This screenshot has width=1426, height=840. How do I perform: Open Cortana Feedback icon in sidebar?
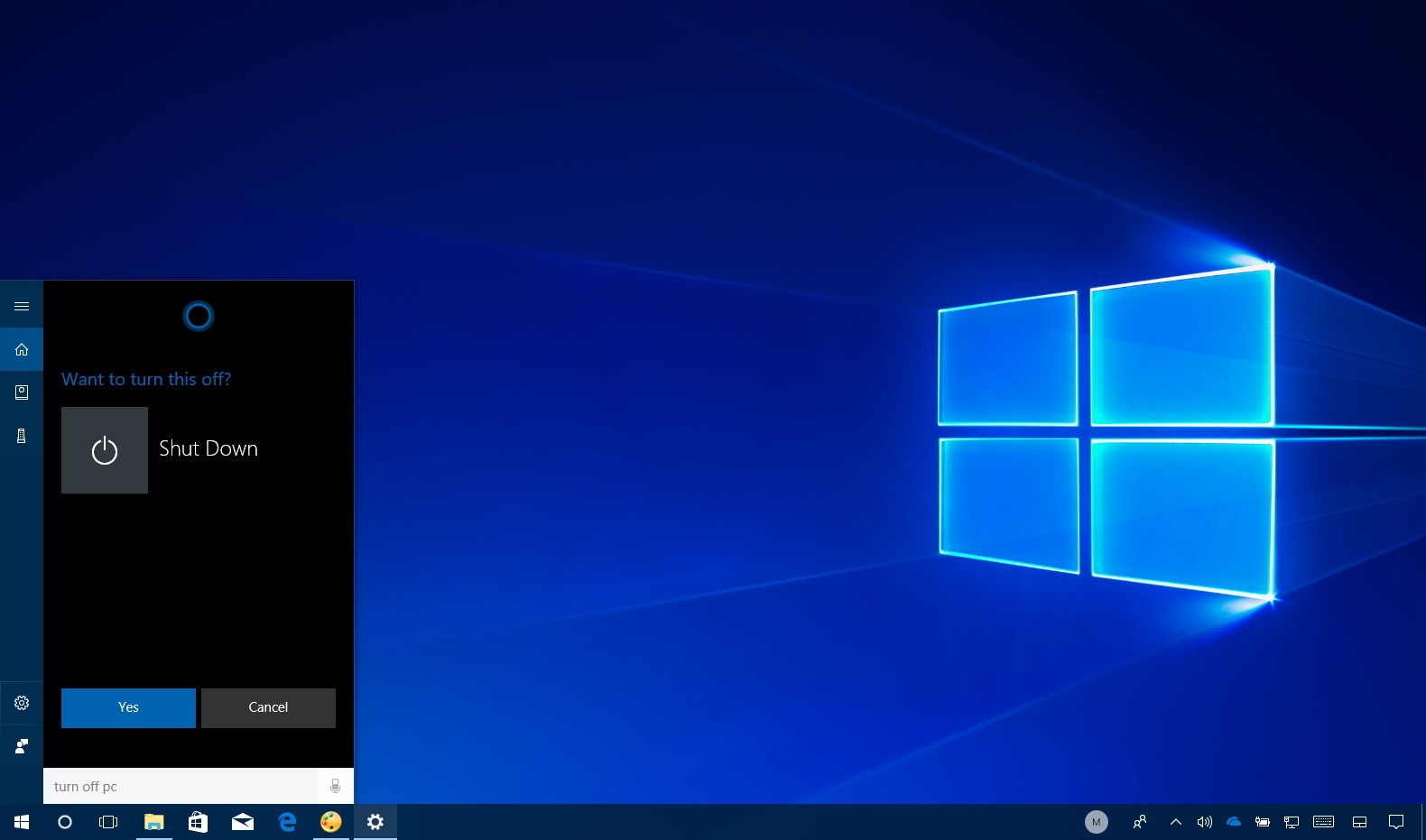tap(22, 746)
